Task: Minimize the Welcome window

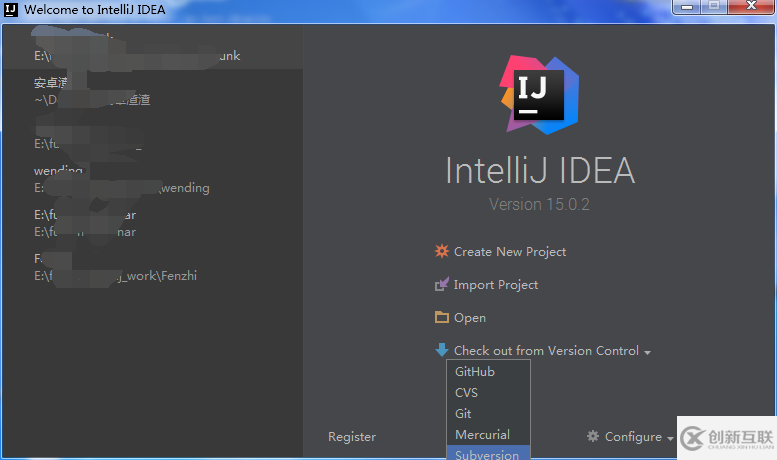Action: [687, 7]
